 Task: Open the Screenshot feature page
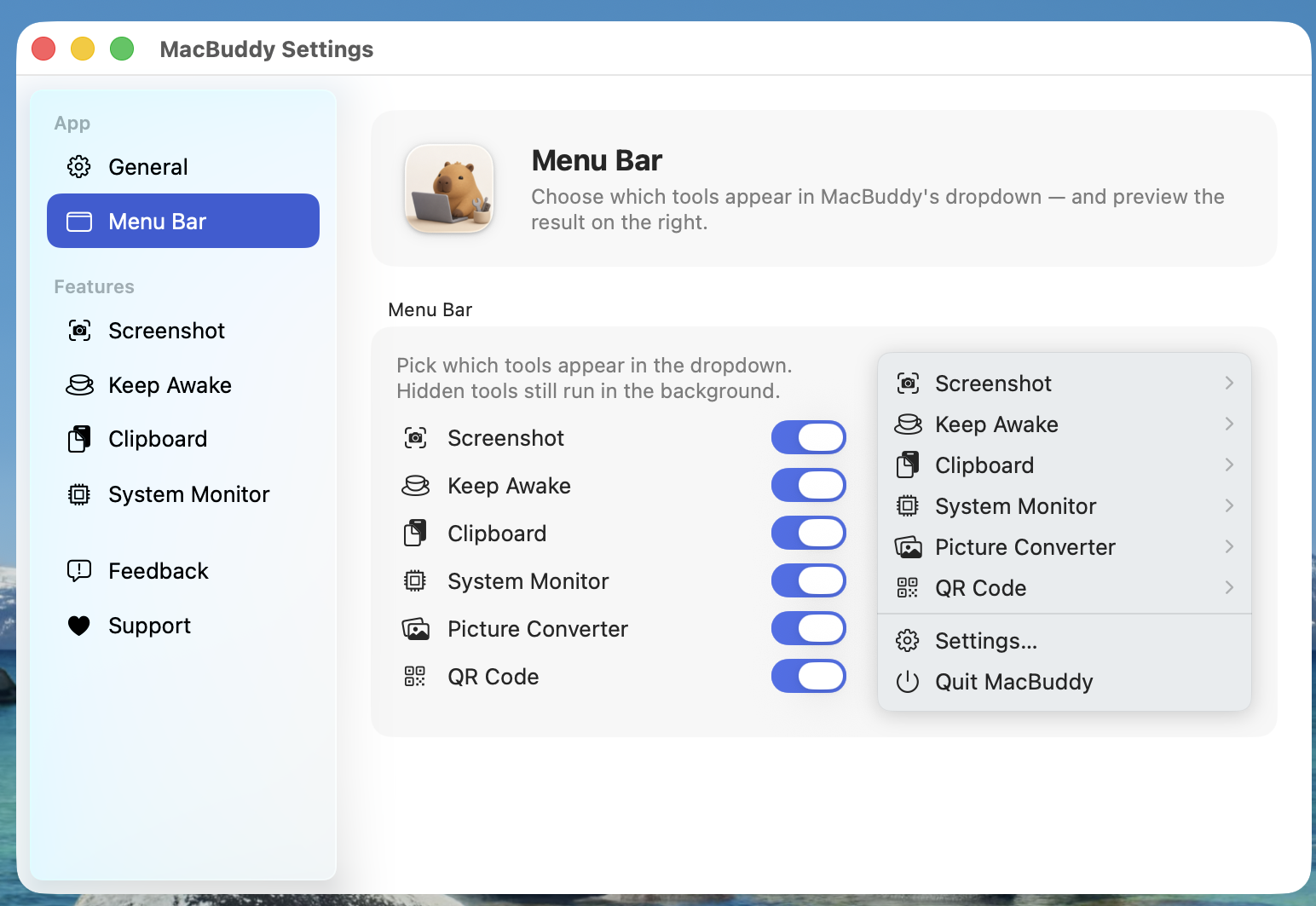[x=183, y=331]
